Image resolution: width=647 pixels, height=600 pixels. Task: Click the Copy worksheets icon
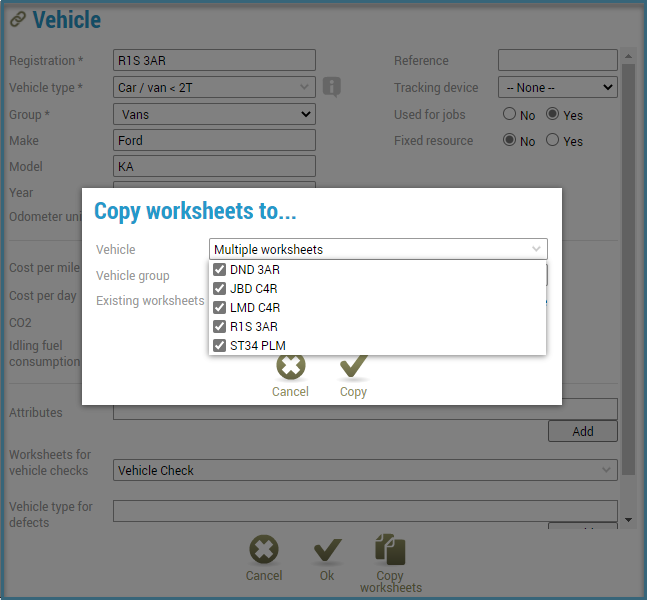(x=390, y=549)
